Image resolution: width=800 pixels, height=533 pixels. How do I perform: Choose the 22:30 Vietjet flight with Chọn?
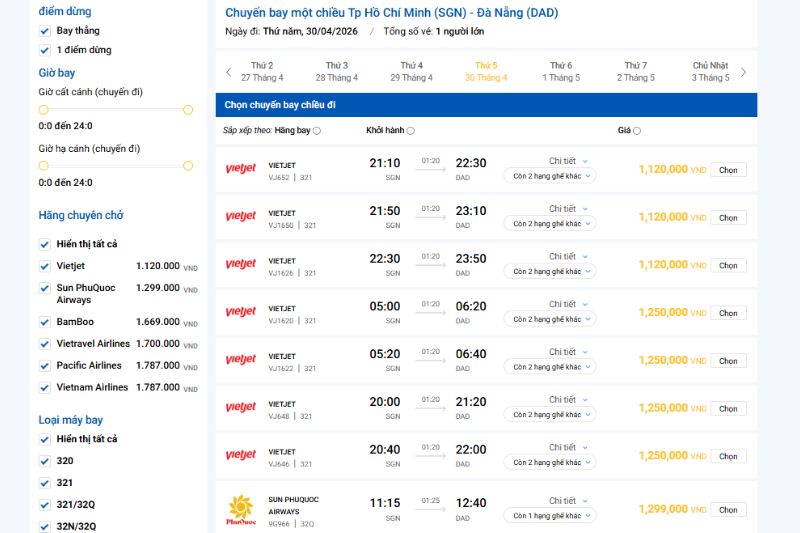tap(728, 265)
